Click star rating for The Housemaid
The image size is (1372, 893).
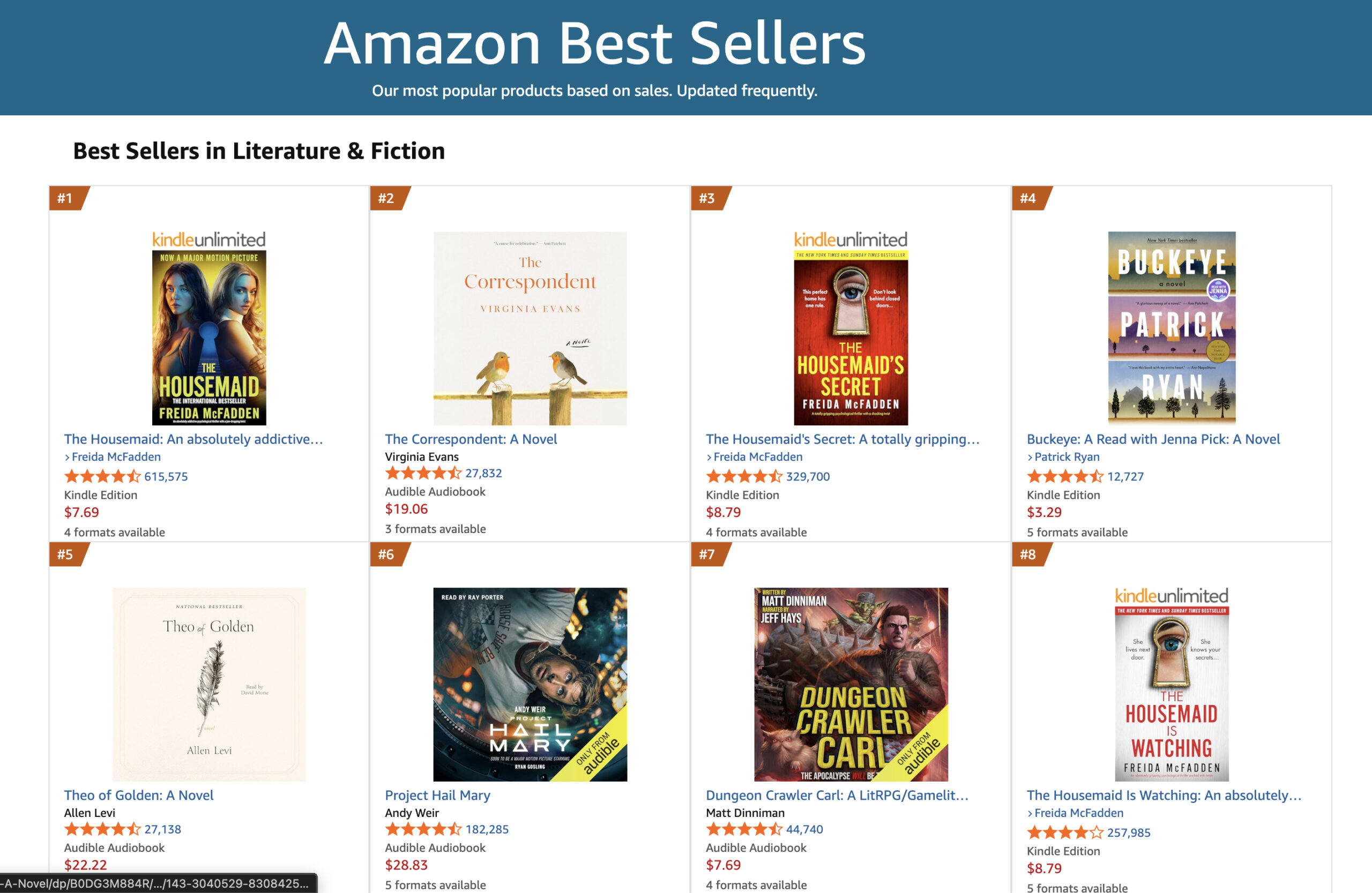(x=102, y=476)
